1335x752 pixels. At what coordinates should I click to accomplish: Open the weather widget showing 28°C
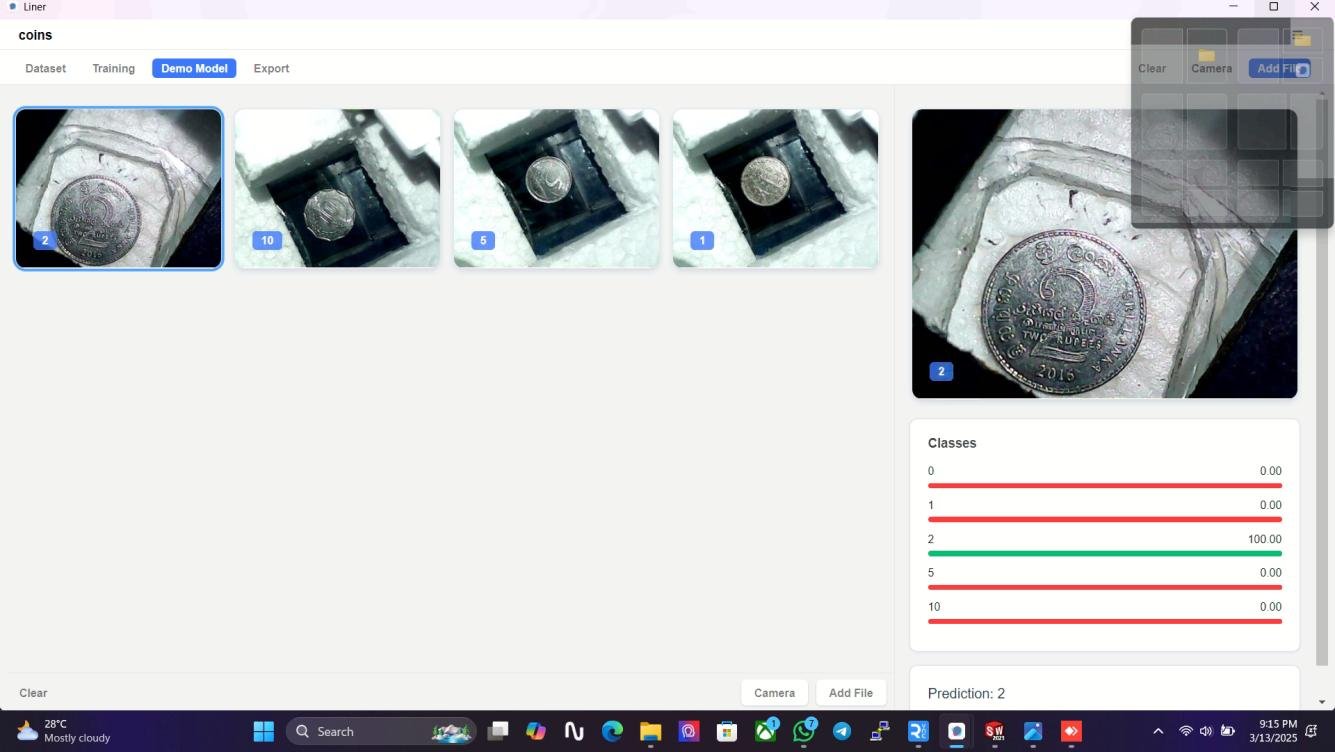pyautogui.click(x=64, y=731)
